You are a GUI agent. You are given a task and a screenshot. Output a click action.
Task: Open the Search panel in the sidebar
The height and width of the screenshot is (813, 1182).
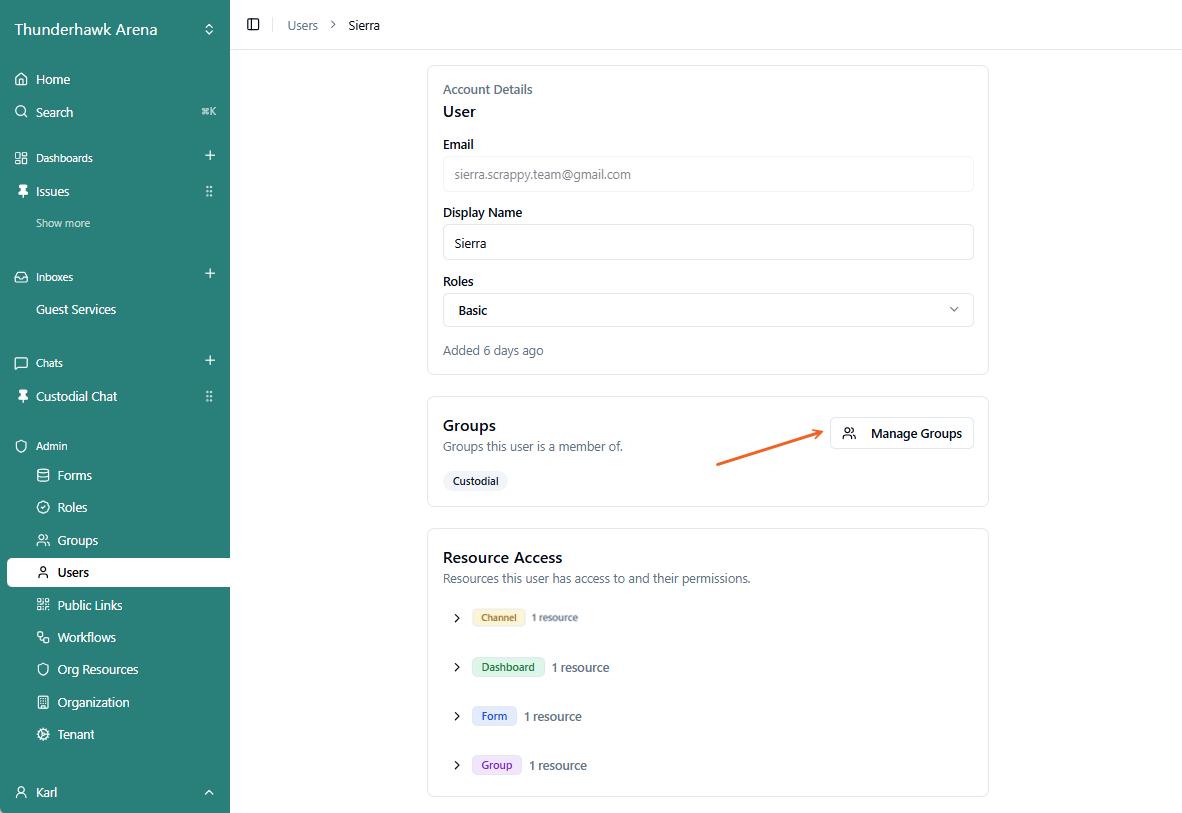[54, 112]
